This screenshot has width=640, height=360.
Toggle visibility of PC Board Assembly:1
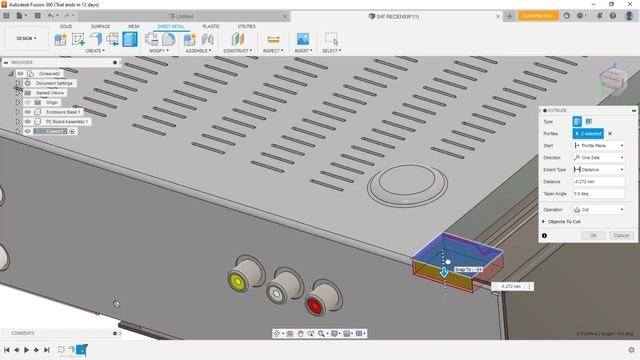pos(28,122)
